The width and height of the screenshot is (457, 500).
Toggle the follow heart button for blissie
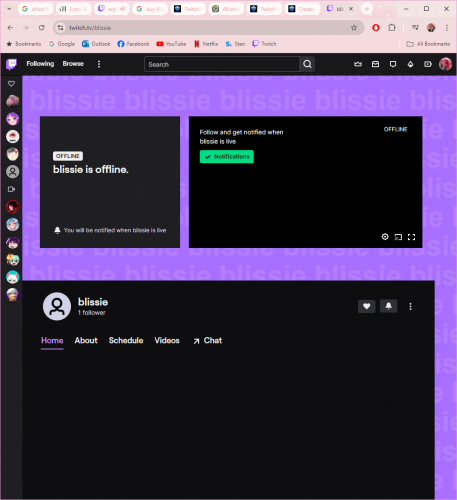click(367, 306)
